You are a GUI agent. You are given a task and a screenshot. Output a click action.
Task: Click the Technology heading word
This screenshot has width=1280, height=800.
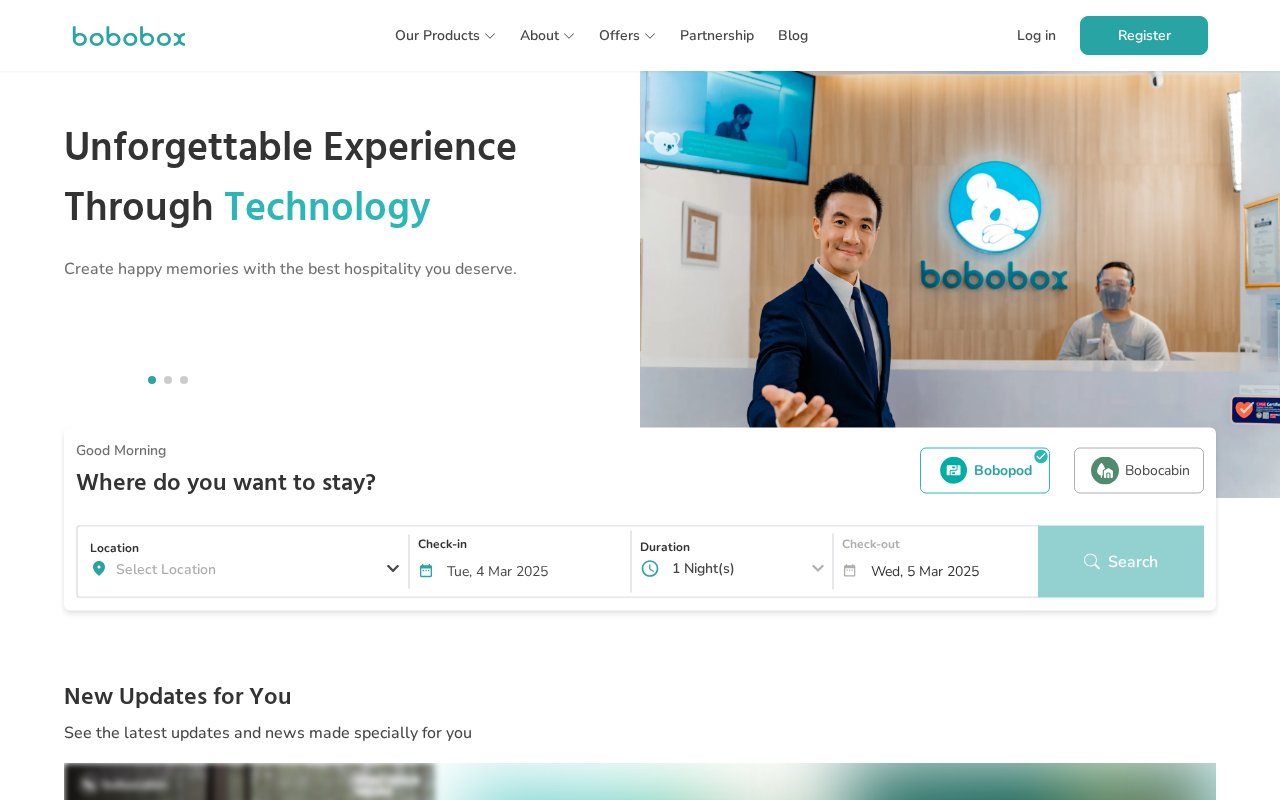pos(327,207)
